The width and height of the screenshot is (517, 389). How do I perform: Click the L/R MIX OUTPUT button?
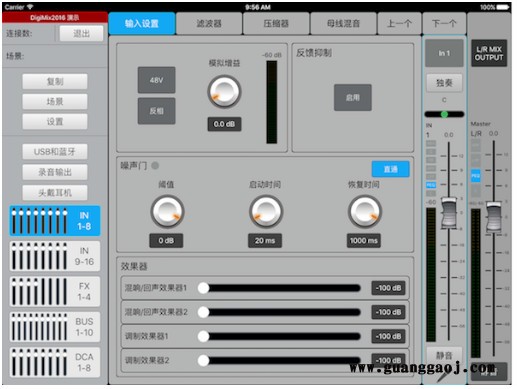pyautogui.click(x=489, y=53)
